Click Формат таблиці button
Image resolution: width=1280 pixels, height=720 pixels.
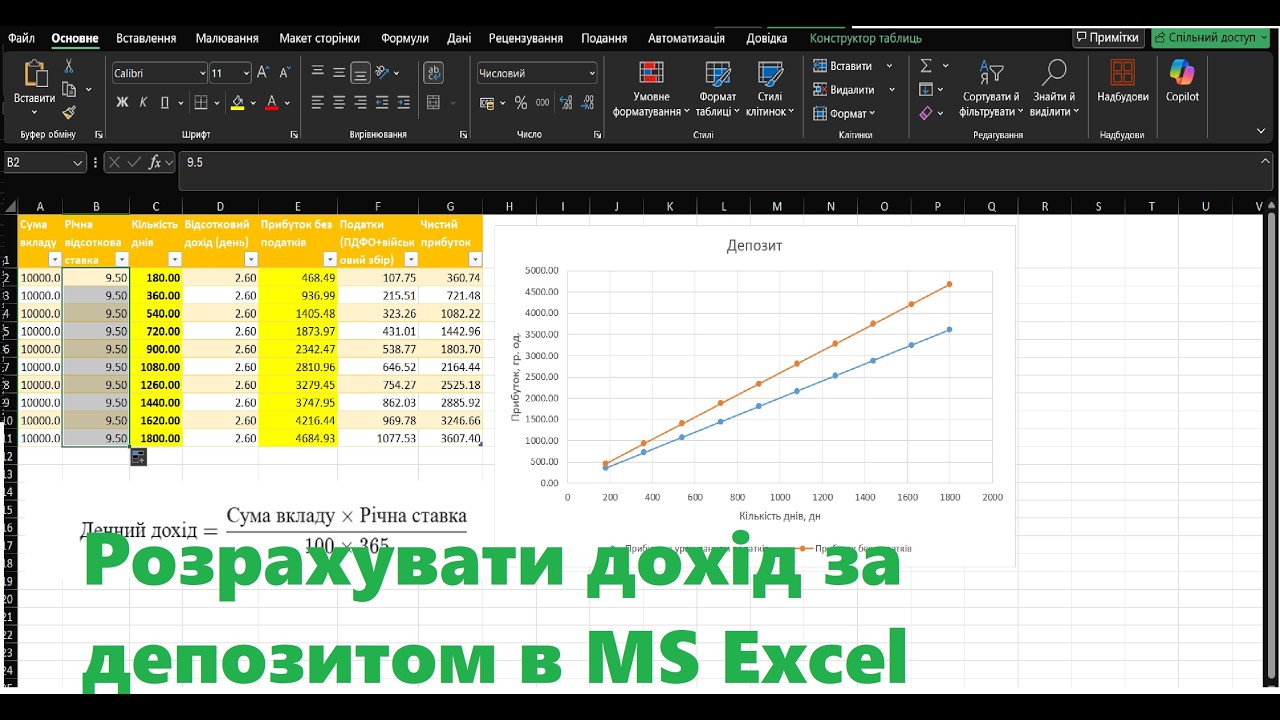[x=717, y=88]
